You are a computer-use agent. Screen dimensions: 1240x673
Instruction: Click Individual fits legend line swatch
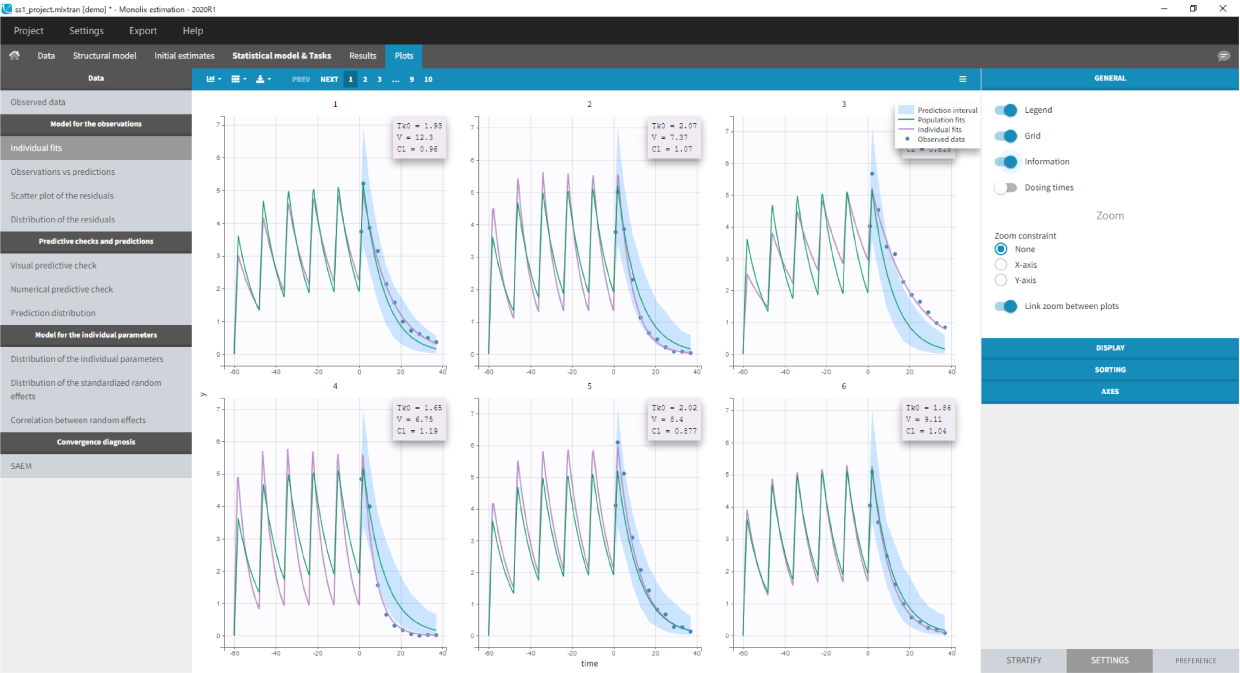click(x=906, y=129)
